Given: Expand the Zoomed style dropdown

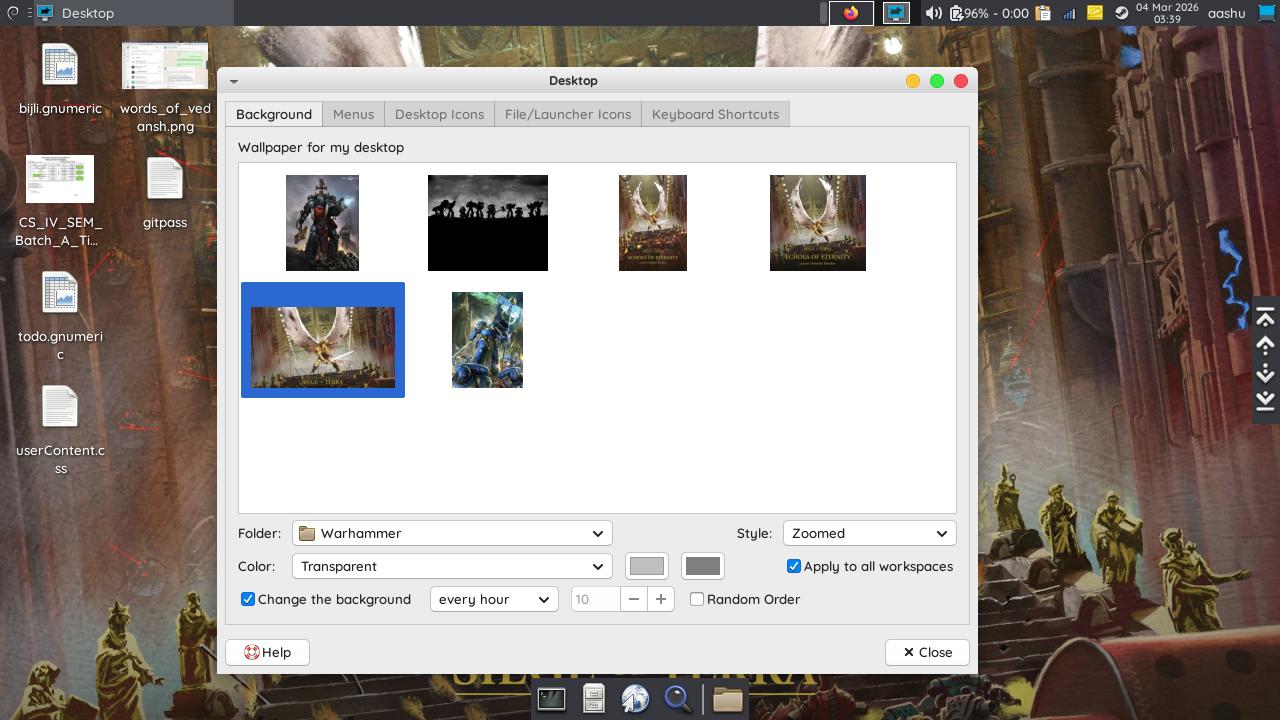Looking at the screenshot, I should pos(869,533).
